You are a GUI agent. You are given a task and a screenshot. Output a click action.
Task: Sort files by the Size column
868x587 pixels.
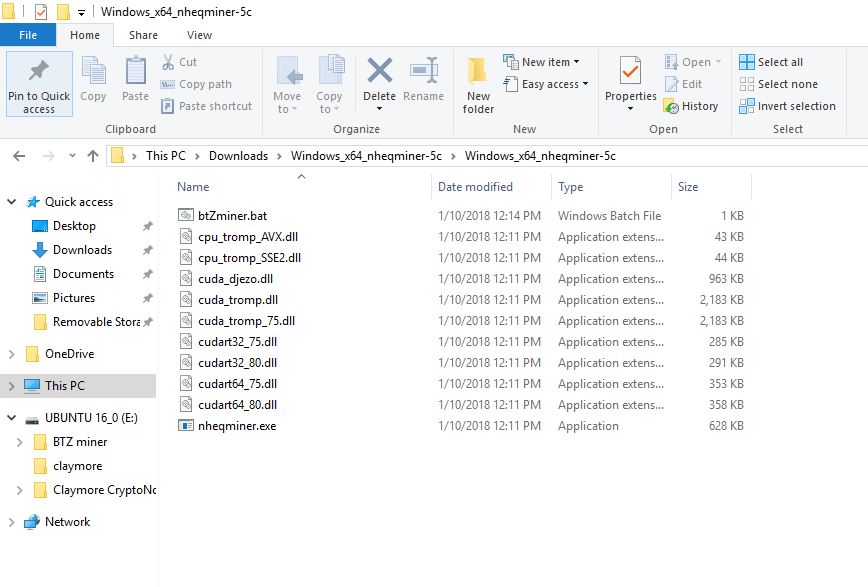point(688,187)
